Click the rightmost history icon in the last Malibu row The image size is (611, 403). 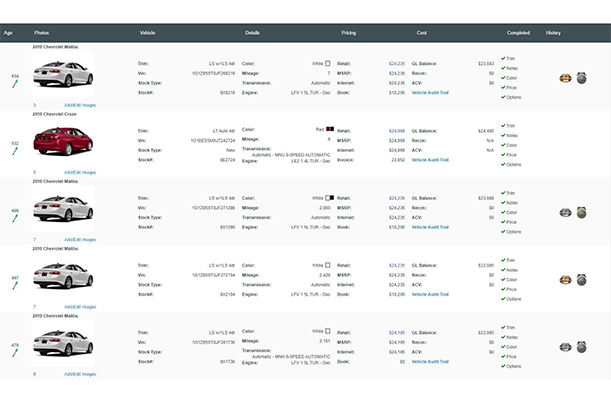tap(581, 346)
